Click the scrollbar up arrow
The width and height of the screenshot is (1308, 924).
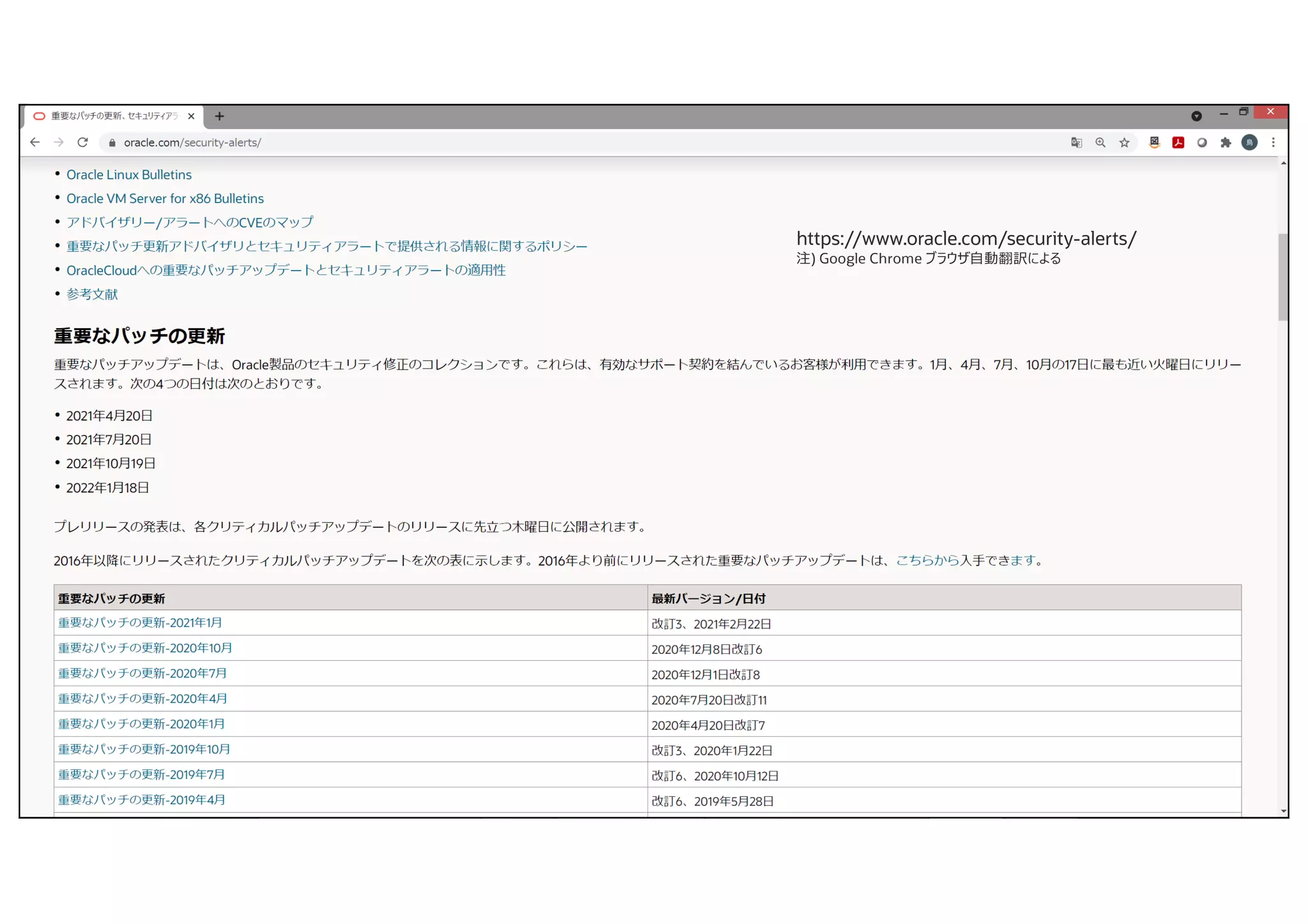pyautogui.click(x=1282, y=163)
